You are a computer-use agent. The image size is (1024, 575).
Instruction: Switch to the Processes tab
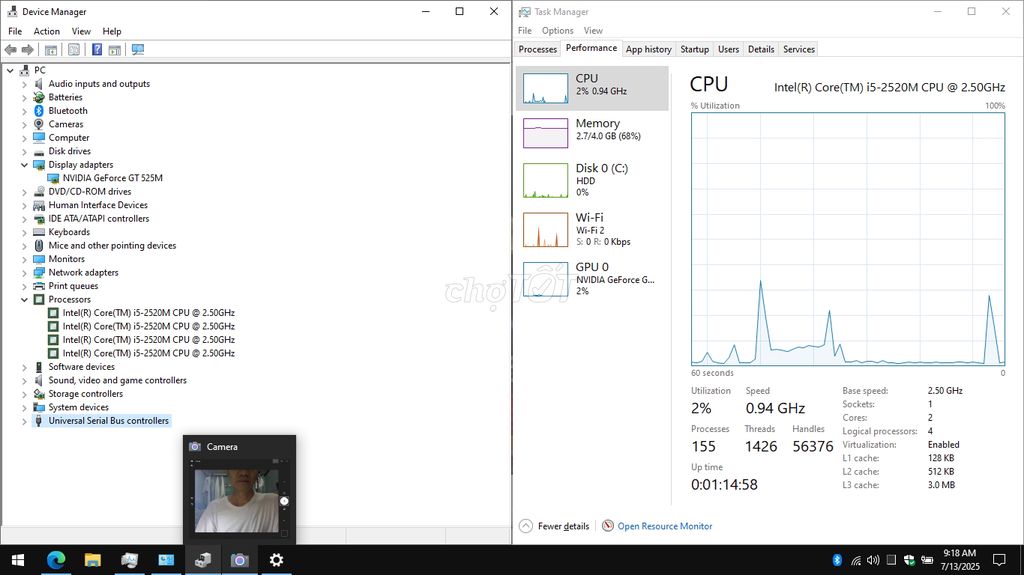tap(537, 49)
